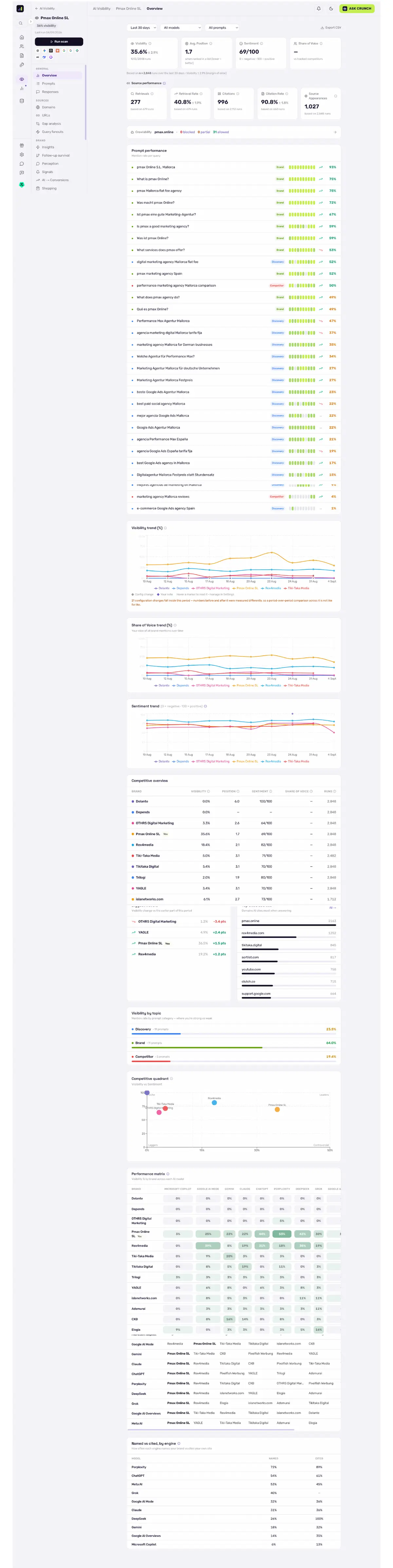This screenshot has height=1568, width=393.
Task: Click the Run scan button
Action: coord(59,41)
